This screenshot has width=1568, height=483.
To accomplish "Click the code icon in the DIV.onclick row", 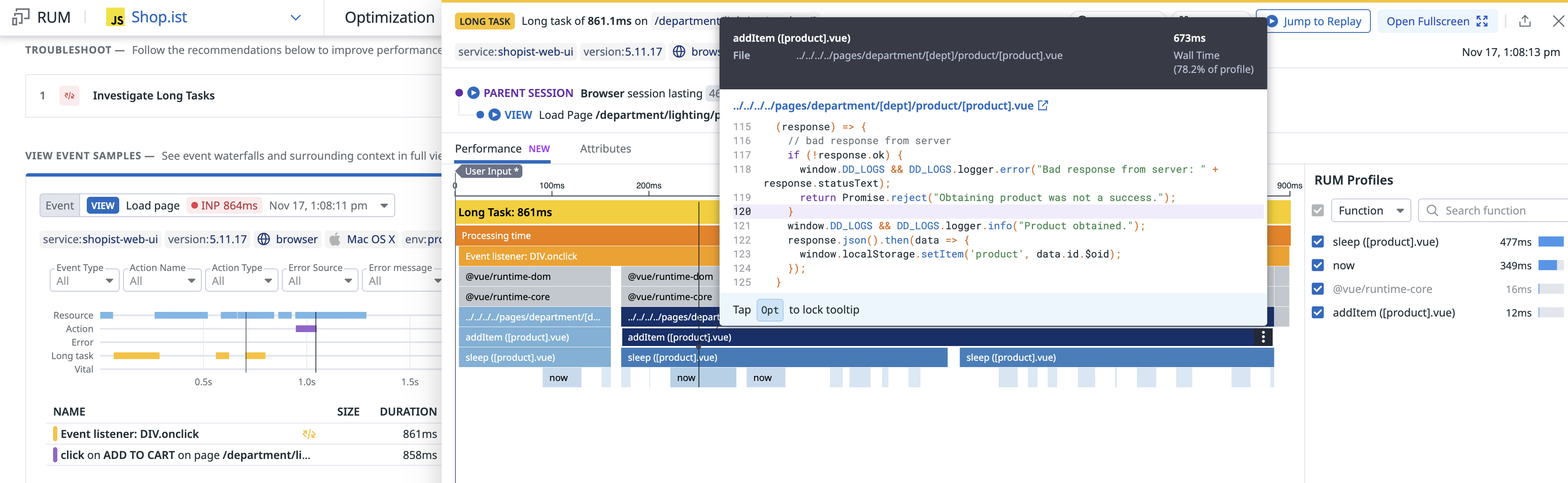I will [309, 434].
